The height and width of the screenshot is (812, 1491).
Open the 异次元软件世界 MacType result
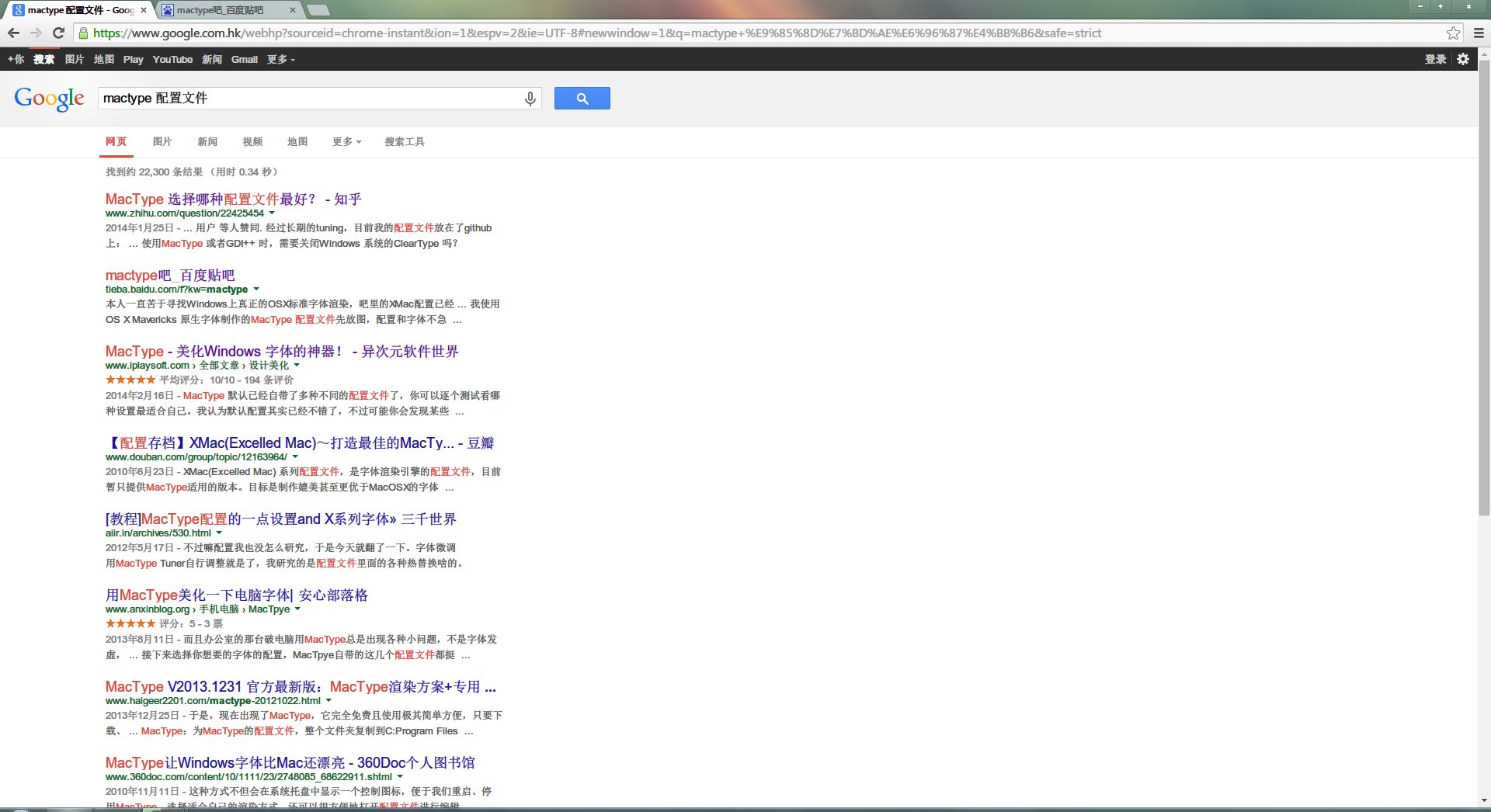pyautogui.click(x=282, y=352)
